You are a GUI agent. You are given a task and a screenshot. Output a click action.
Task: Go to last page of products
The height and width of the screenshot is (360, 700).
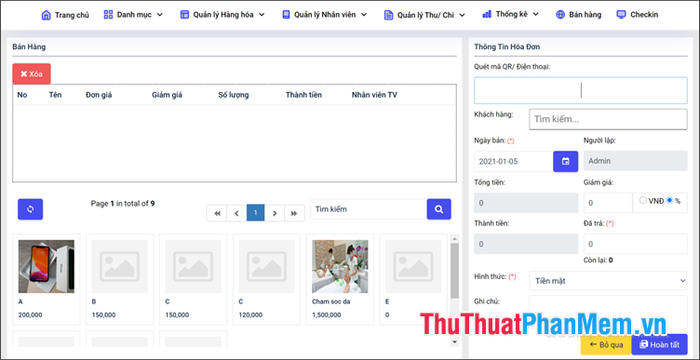294,213
